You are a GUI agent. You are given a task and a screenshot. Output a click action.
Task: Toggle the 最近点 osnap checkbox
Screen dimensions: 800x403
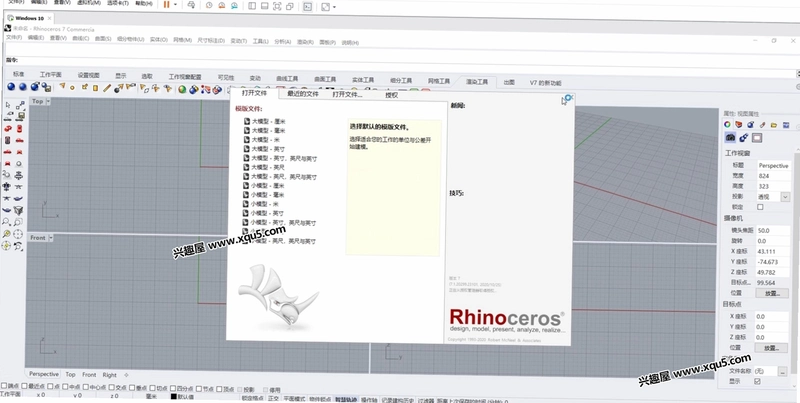(24, 386)
